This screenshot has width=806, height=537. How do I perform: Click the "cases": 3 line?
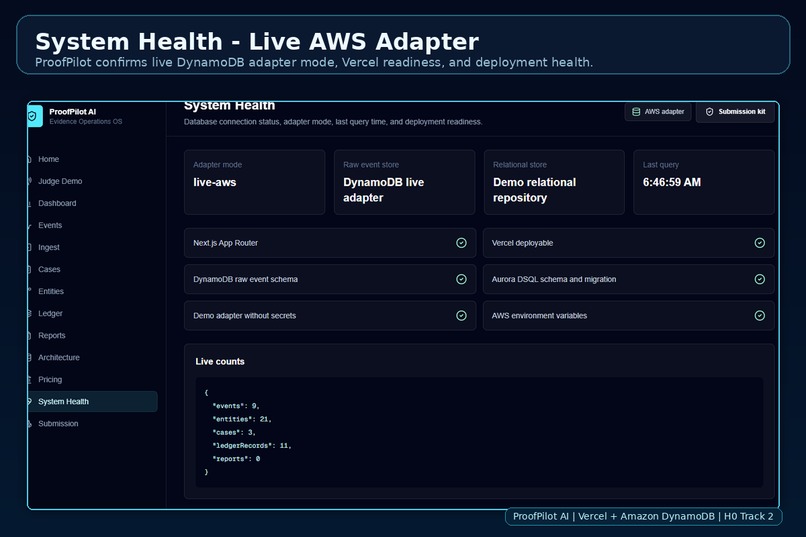pyautogui.click(x=234, y=433)
